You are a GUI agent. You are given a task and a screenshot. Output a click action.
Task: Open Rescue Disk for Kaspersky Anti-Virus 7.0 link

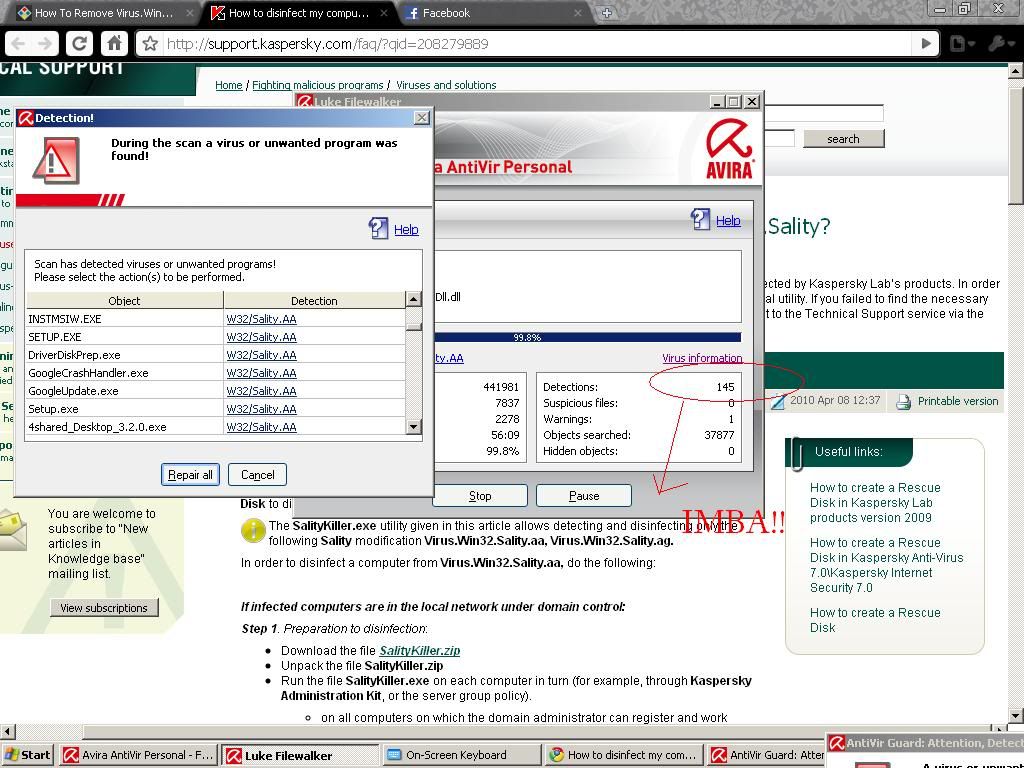[x=886, y=565]
